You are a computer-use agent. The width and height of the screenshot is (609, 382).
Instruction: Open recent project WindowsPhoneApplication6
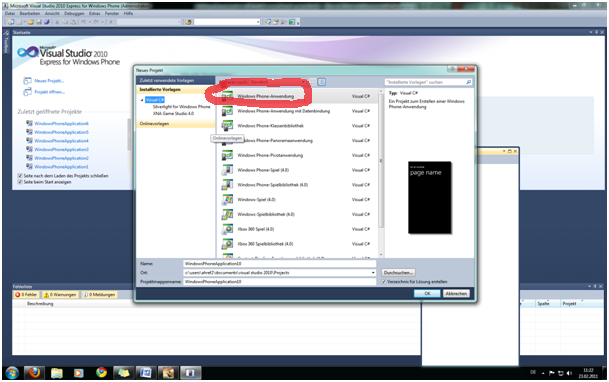pyautogui.click(x=61, y=123)
